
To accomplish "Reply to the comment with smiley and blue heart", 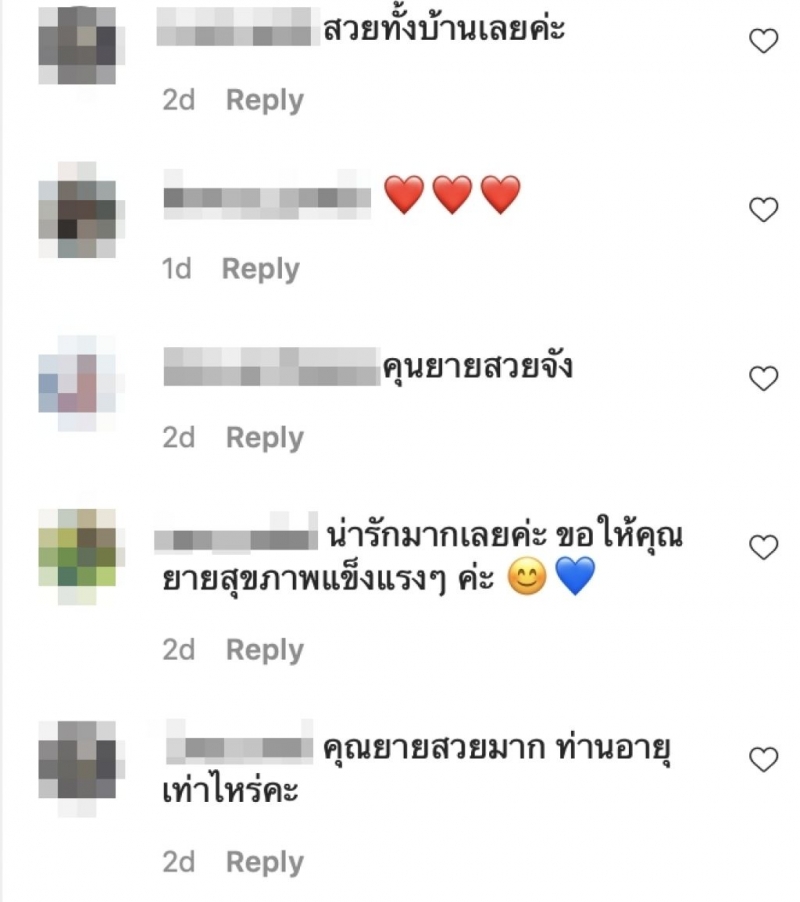I will [x=265, y=650].
